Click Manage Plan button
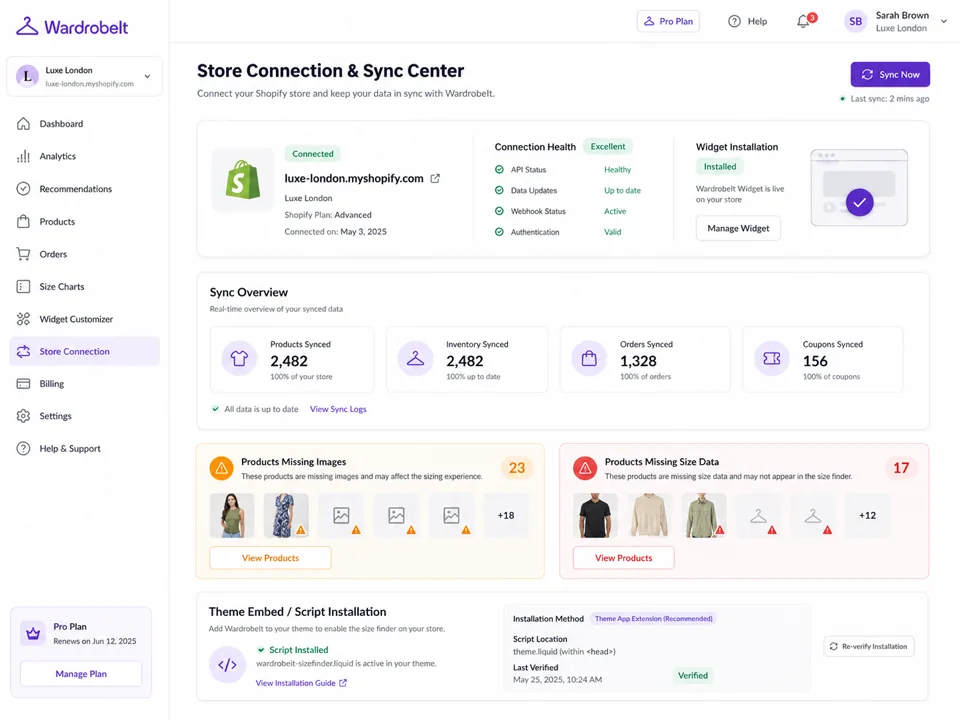Image resolution: width=960 pixels, height=720 pixels. 81,674
